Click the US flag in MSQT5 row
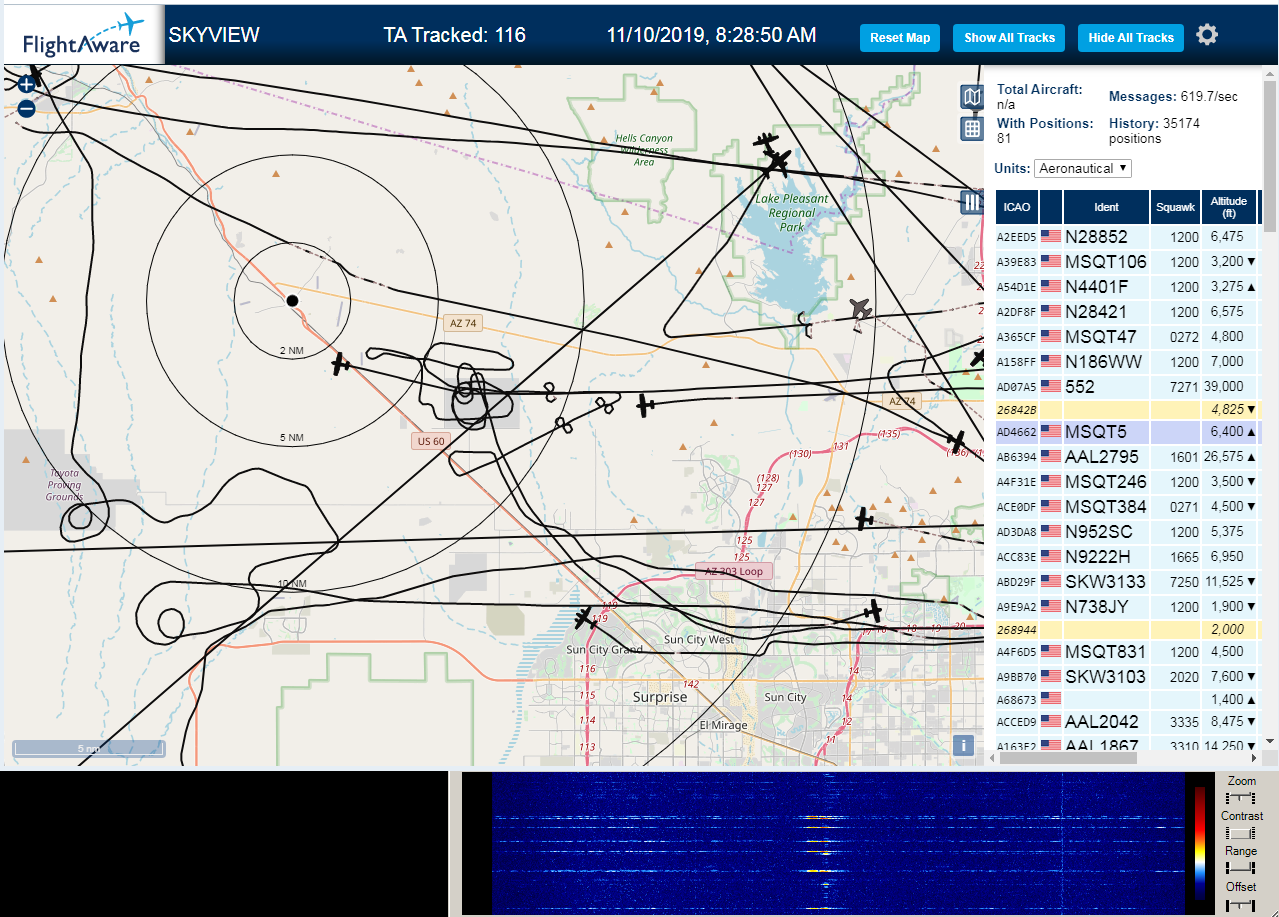Screen dimensions: 1279x917 click(x=1051, y=432)
